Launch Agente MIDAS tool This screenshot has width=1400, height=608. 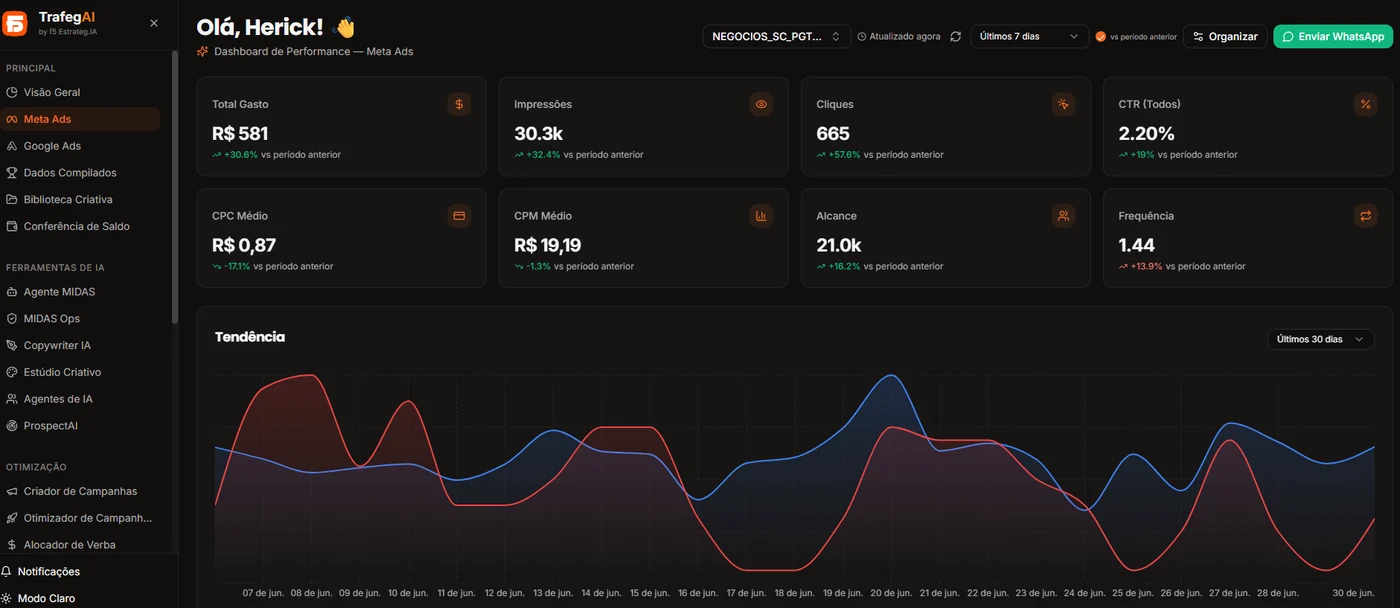pos(80,292)
